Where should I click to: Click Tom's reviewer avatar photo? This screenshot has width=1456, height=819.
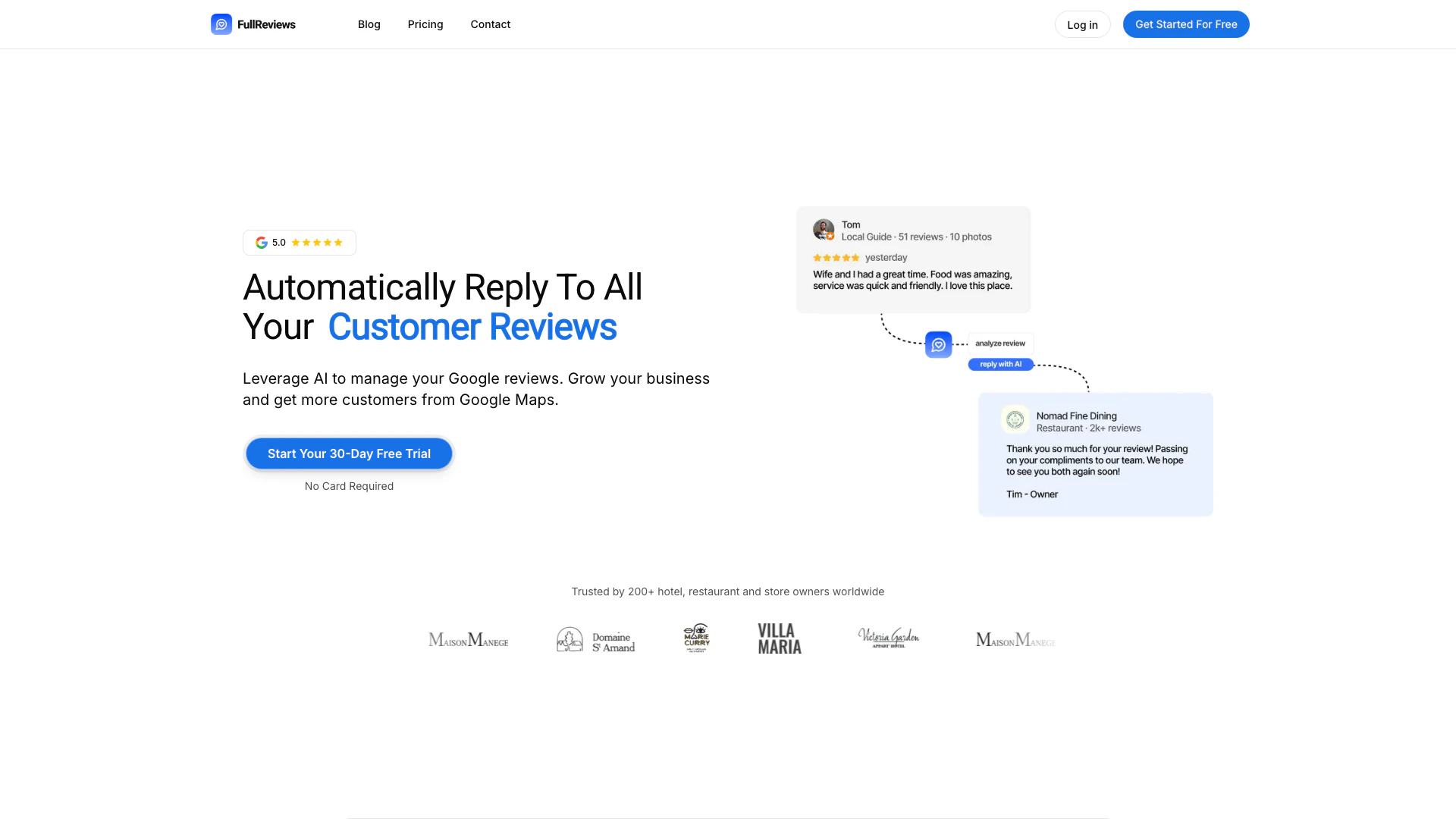tap(824, 230)
